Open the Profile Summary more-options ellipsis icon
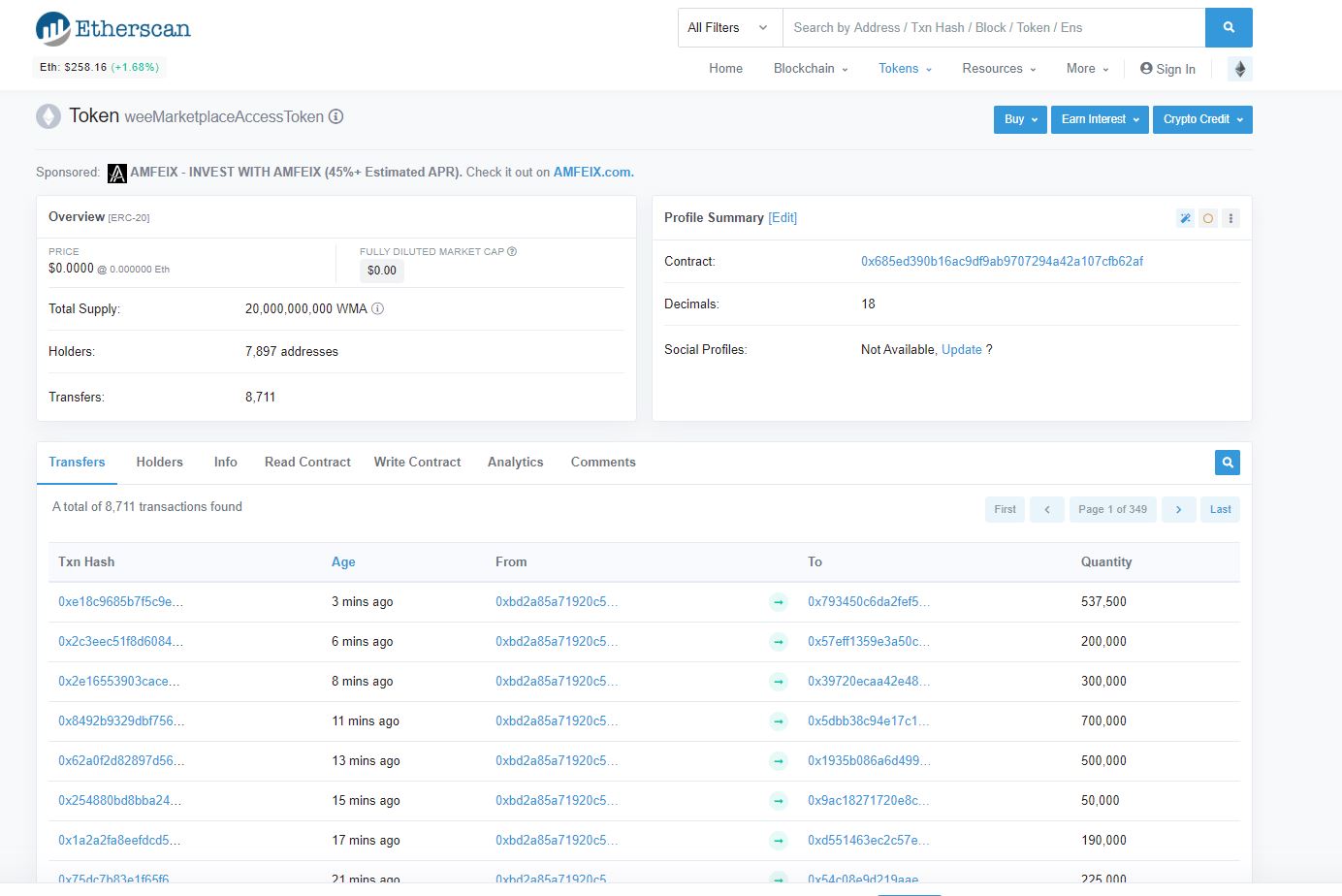1342x896 pixels. 1230,218
